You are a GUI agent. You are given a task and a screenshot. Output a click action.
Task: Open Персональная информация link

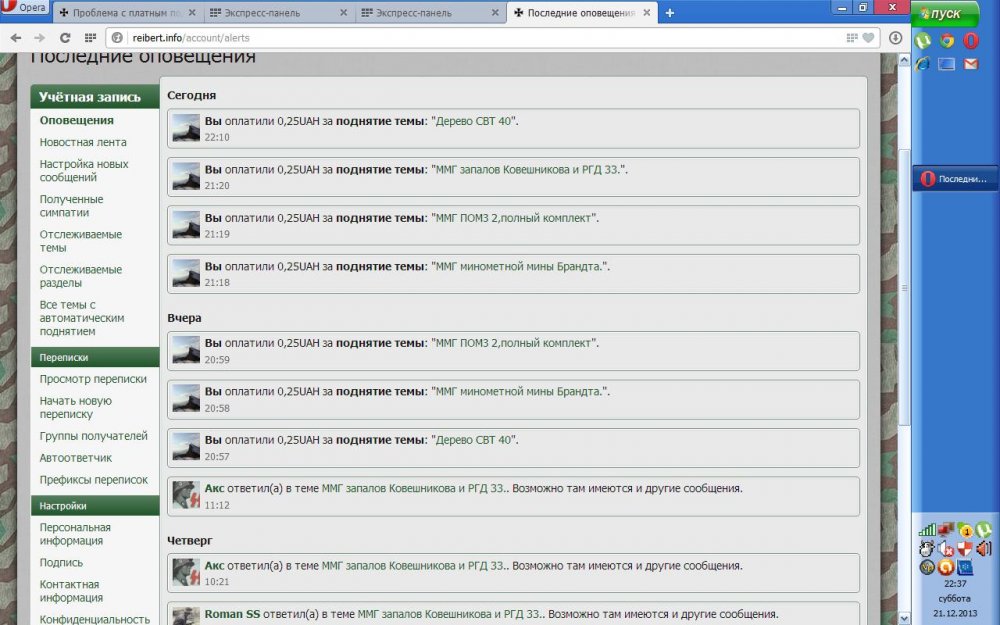(x=75, y=534)
